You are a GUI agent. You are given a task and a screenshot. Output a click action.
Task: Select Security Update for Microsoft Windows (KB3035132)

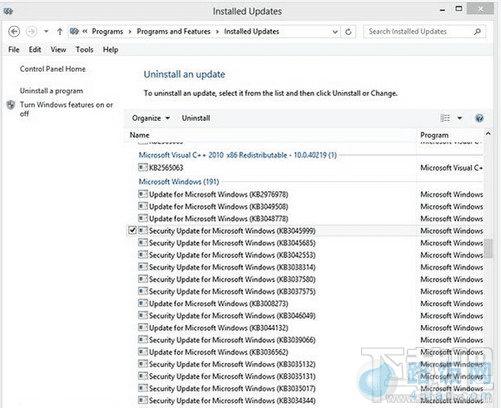232,364
